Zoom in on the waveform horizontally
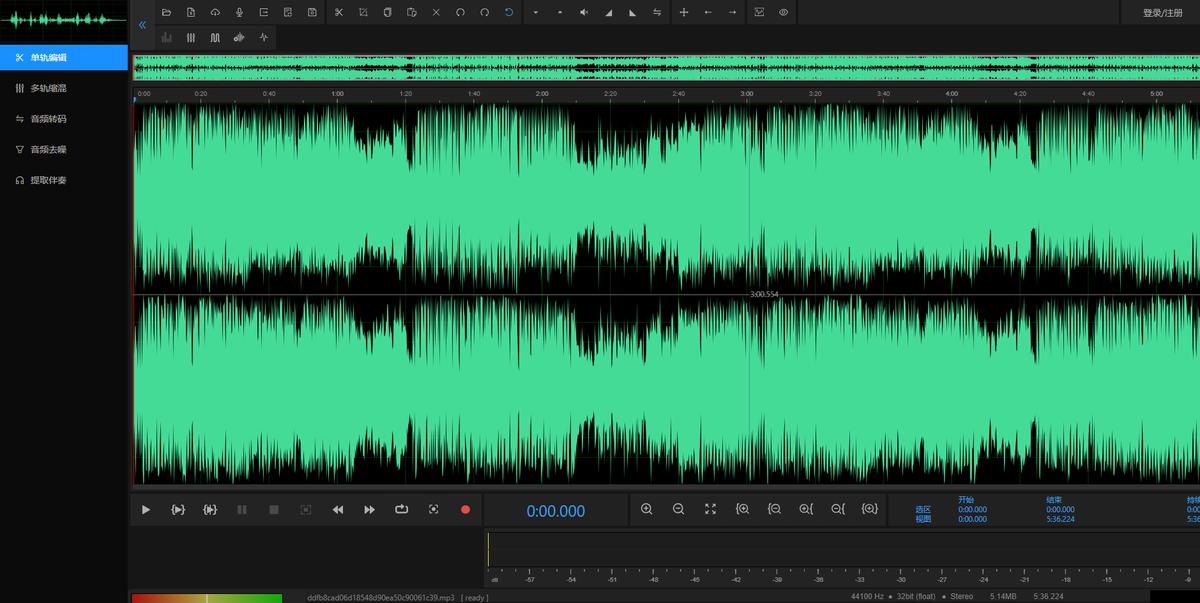 click(x=646, y=509)
